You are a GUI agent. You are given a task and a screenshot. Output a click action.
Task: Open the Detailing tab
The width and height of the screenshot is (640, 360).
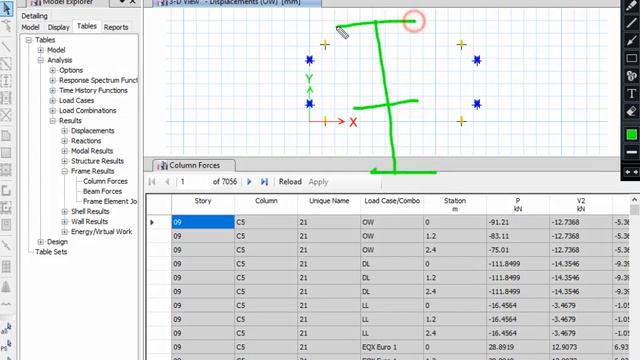(x=35, y=16)
